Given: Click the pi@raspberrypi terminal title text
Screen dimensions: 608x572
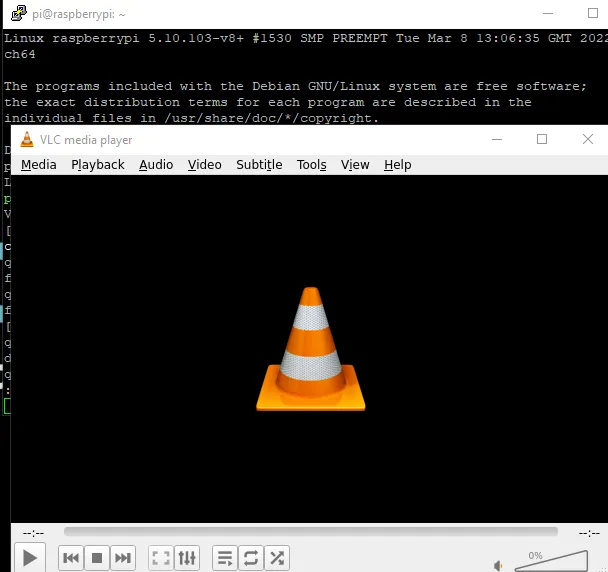Looking at the screenshot, I should (x=79, y=14).
